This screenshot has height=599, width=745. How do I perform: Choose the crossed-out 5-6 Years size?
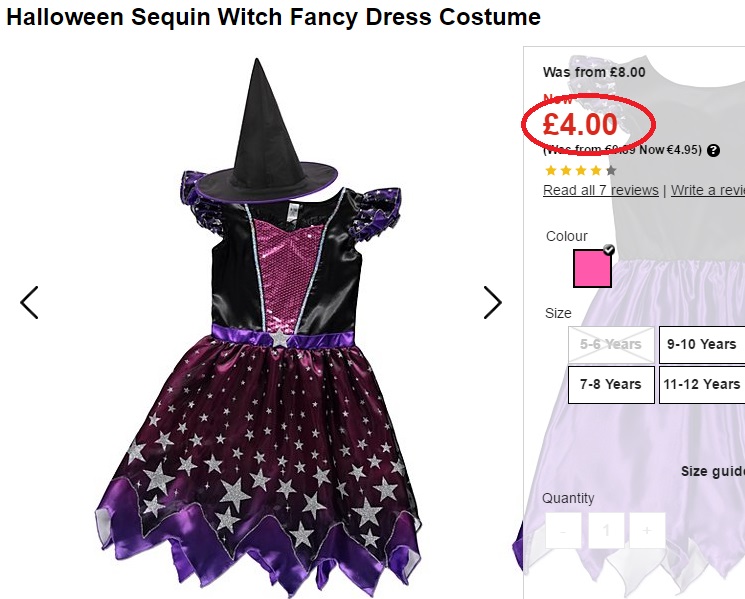(x=611, y=344)
